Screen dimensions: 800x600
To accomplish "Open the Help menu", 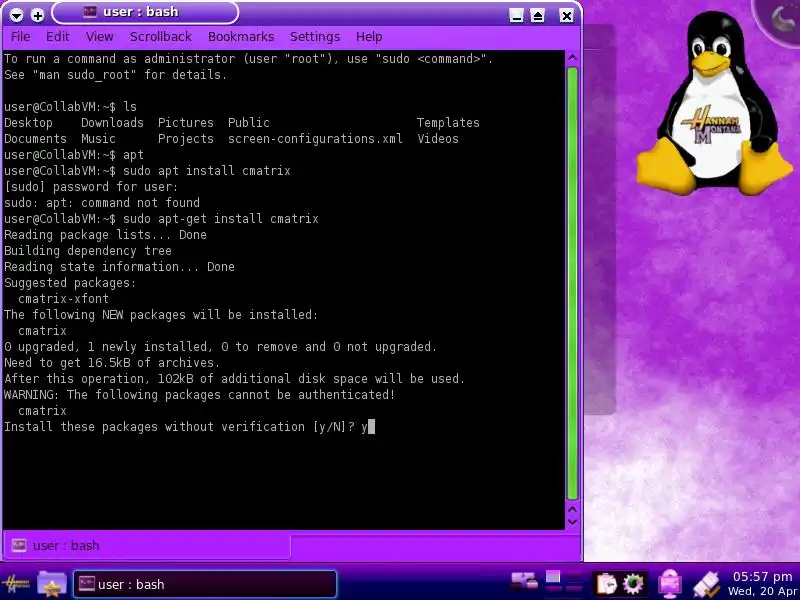I will coord(369,37).
